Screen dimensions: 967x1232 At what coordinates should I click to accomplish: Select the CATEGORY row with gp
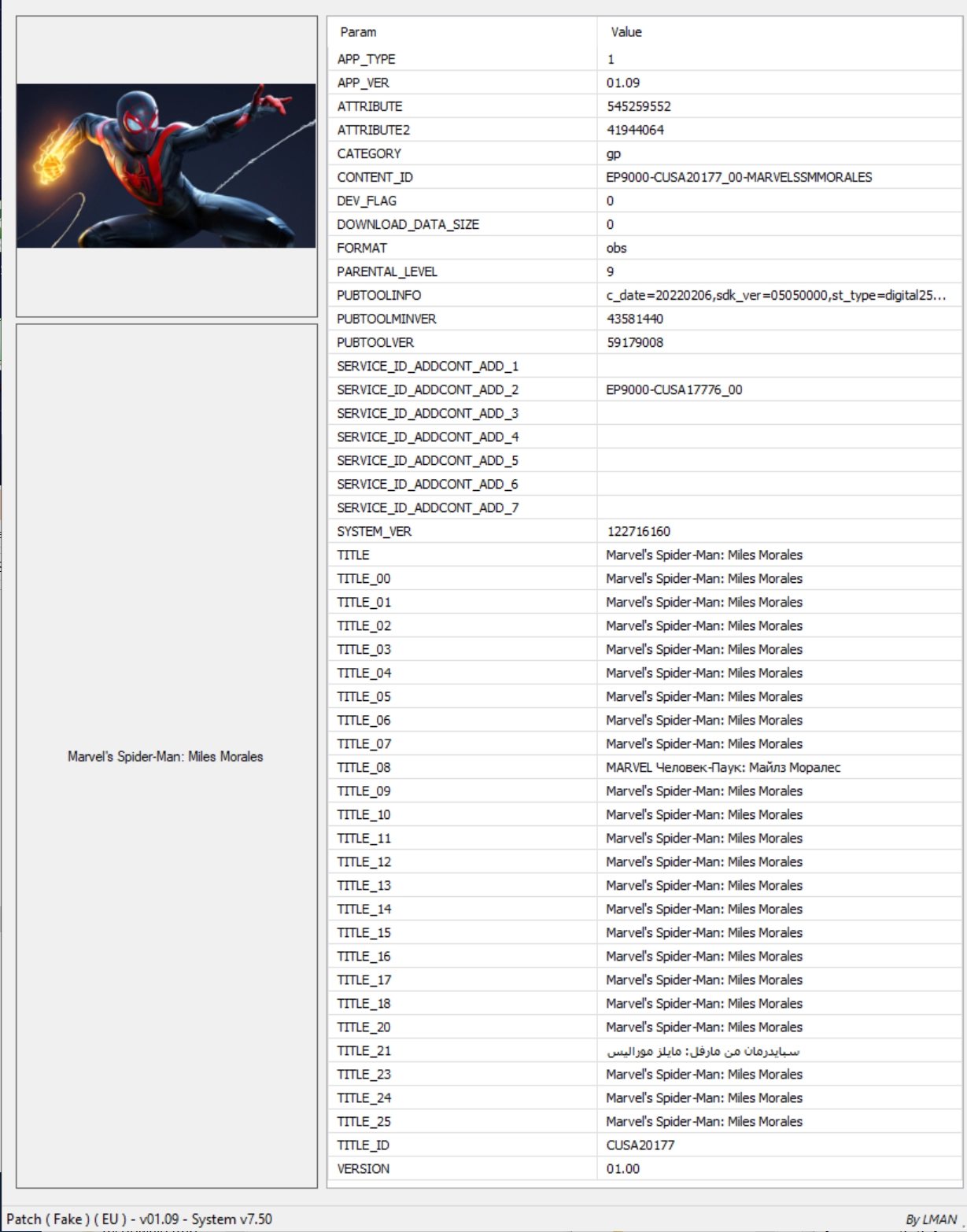[369, 153]
